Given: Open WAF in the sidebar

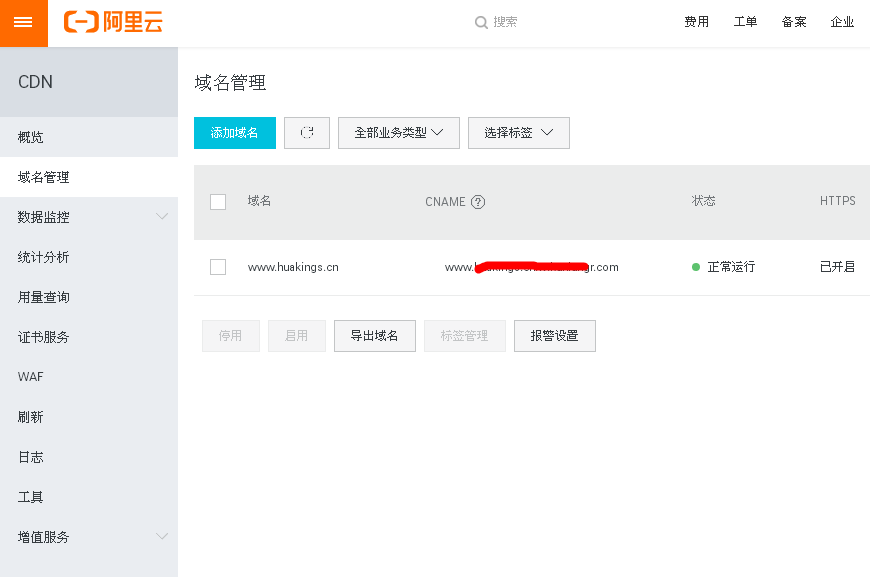Looking at the screenshot, I should (89, 377).
